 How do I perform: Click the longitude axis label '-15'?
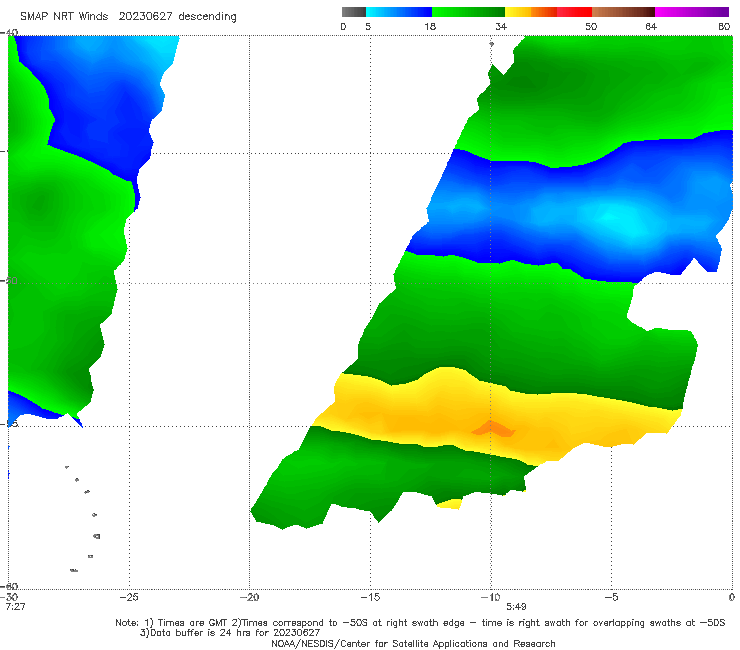(370, 597)
